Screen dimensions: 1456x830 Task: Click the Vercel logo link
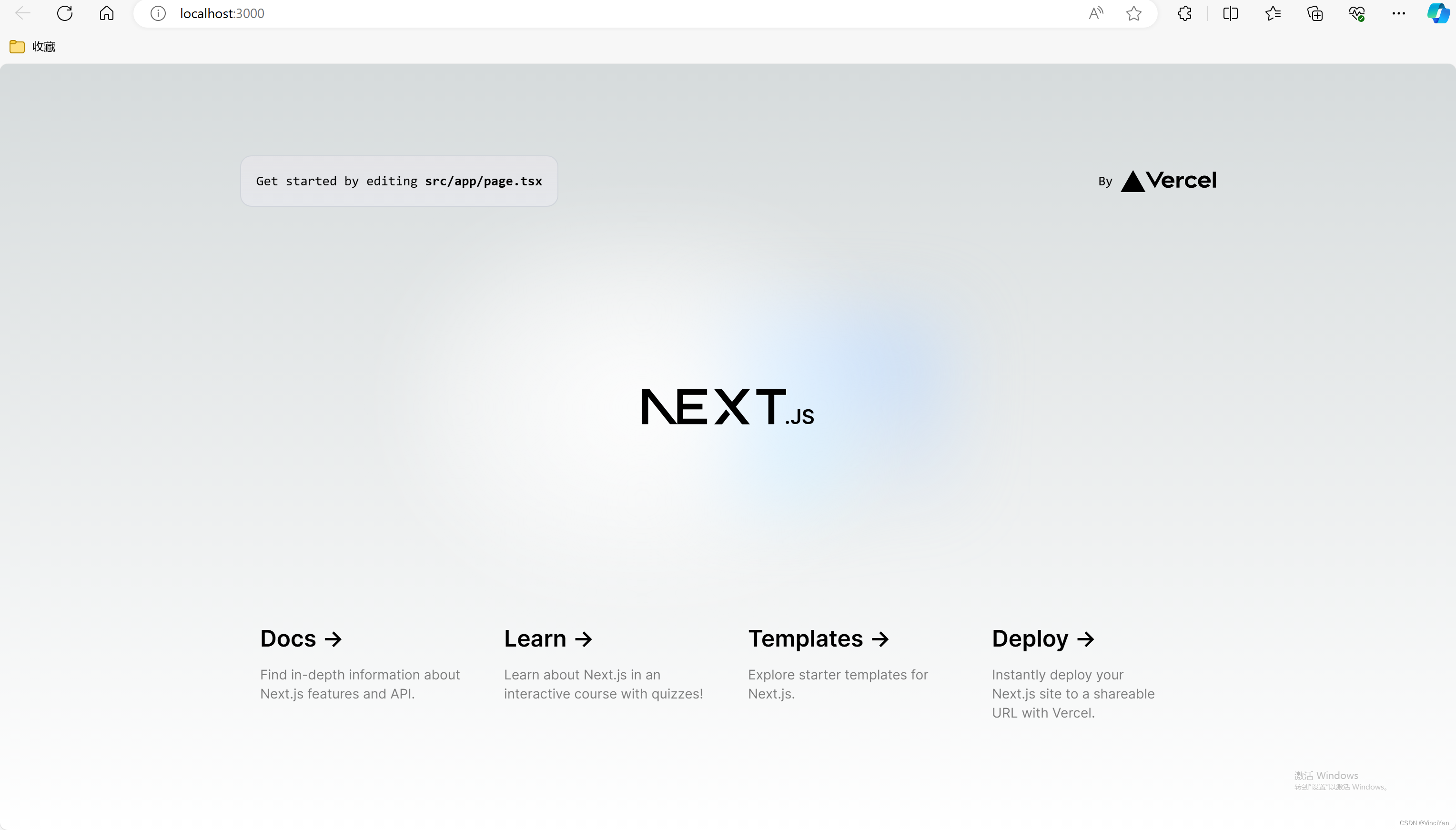click(x=1169, y=181)
